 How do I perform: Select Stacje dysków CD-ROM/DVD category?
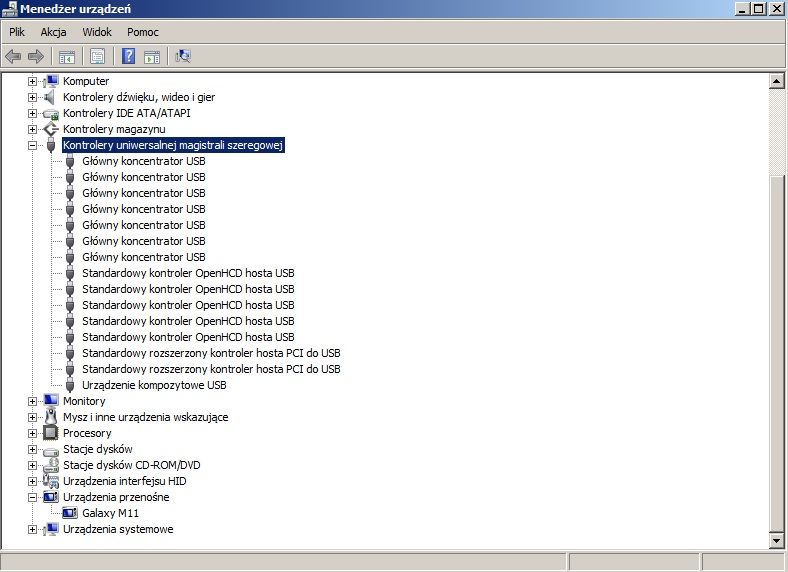[132, 465]
